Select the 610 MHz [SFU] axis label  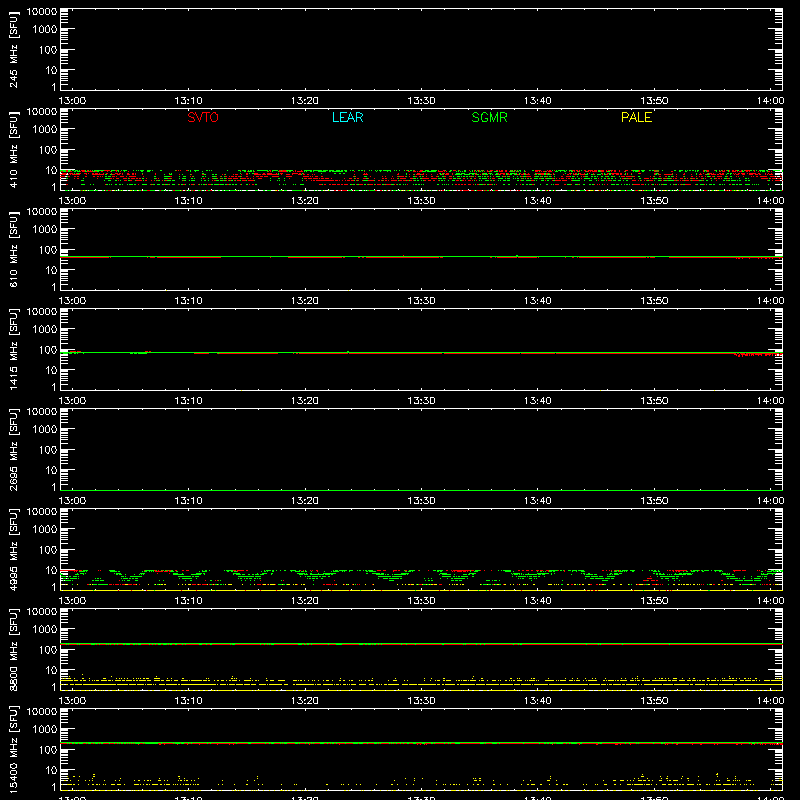[13, 249]
